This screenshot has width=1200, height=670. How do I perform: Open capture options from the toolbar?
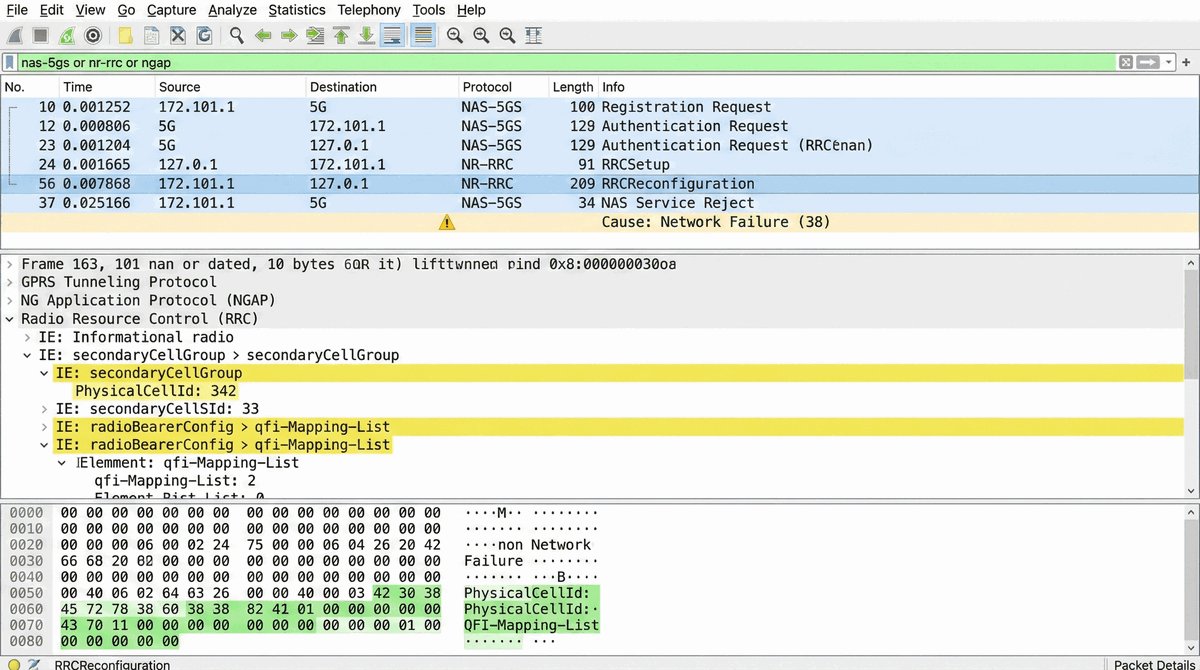93,35
